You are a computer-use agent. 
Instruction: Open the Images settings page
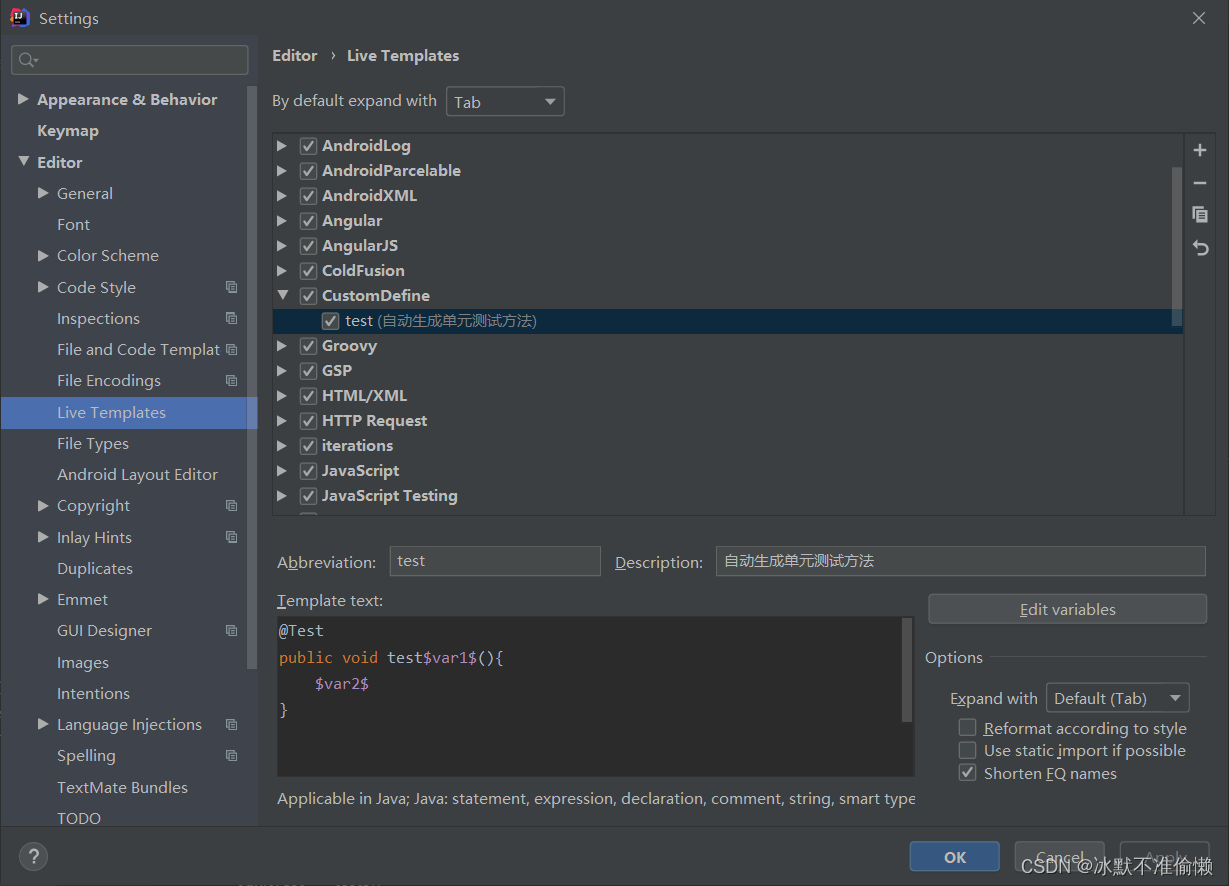pos(83,662)
